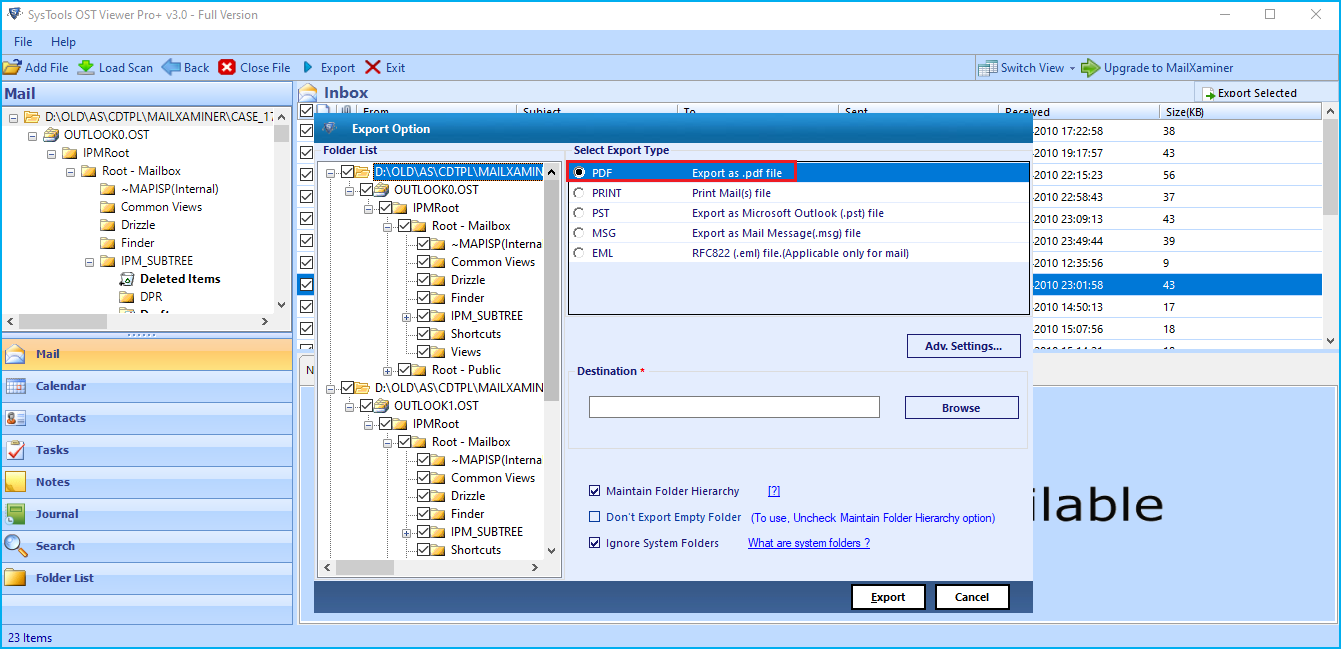The height and width of the screenshot is (649, 1341).
Task: Select the EML export type radio button
Action: pos(579,253)
